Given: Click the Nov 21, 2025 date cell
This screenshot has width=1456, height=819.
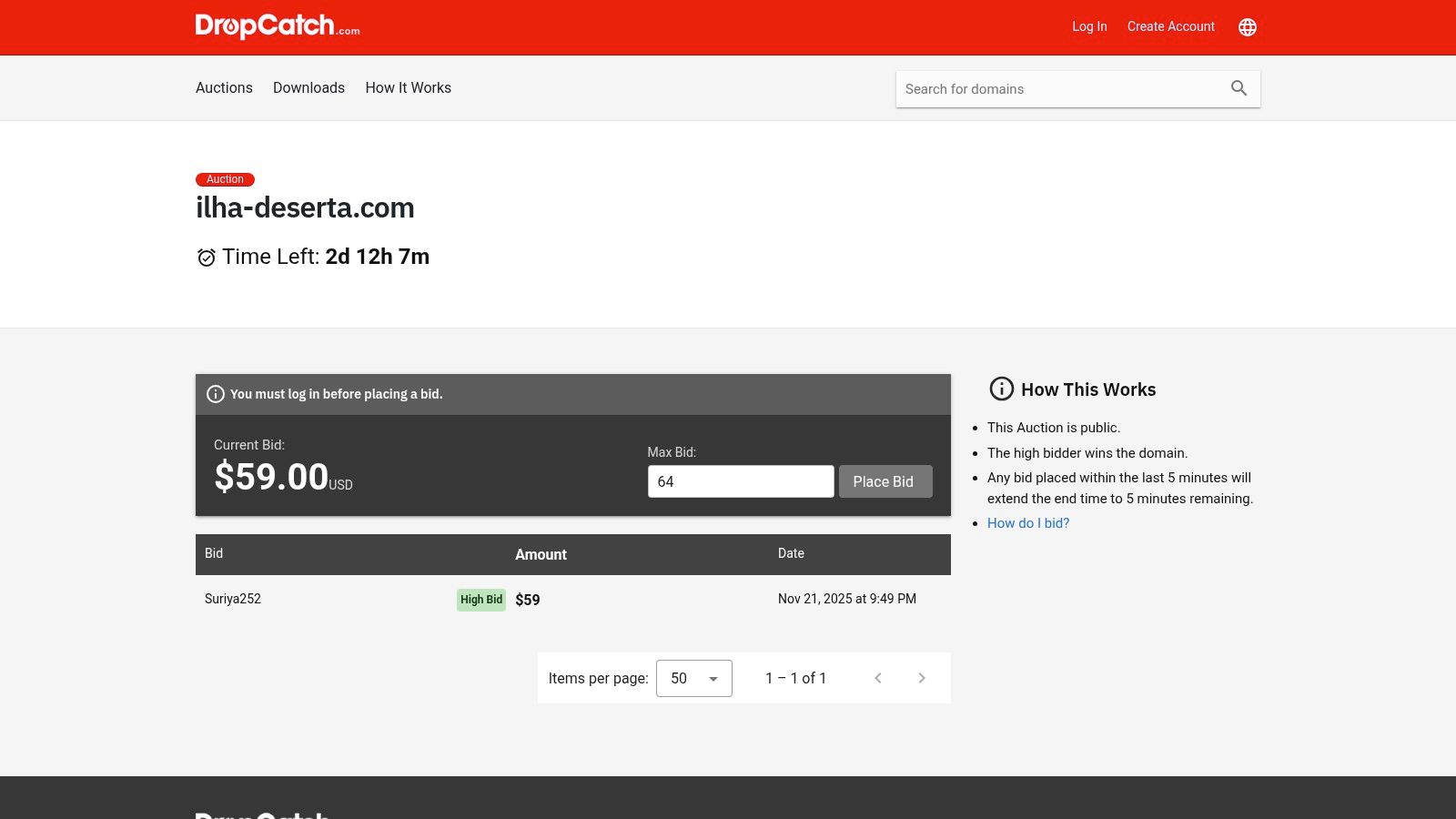Looking at the screenshot, I should (x=847, y=599).
